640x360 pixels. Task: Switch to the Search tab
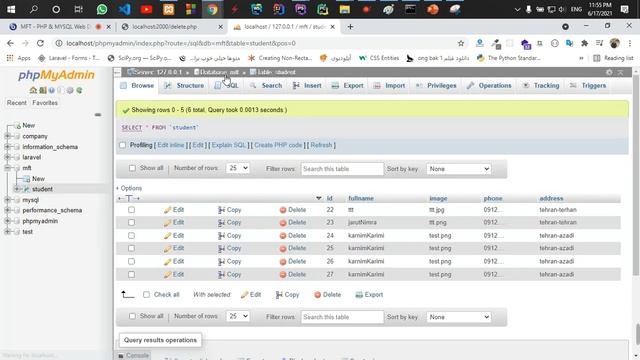[x=266, y=86]
